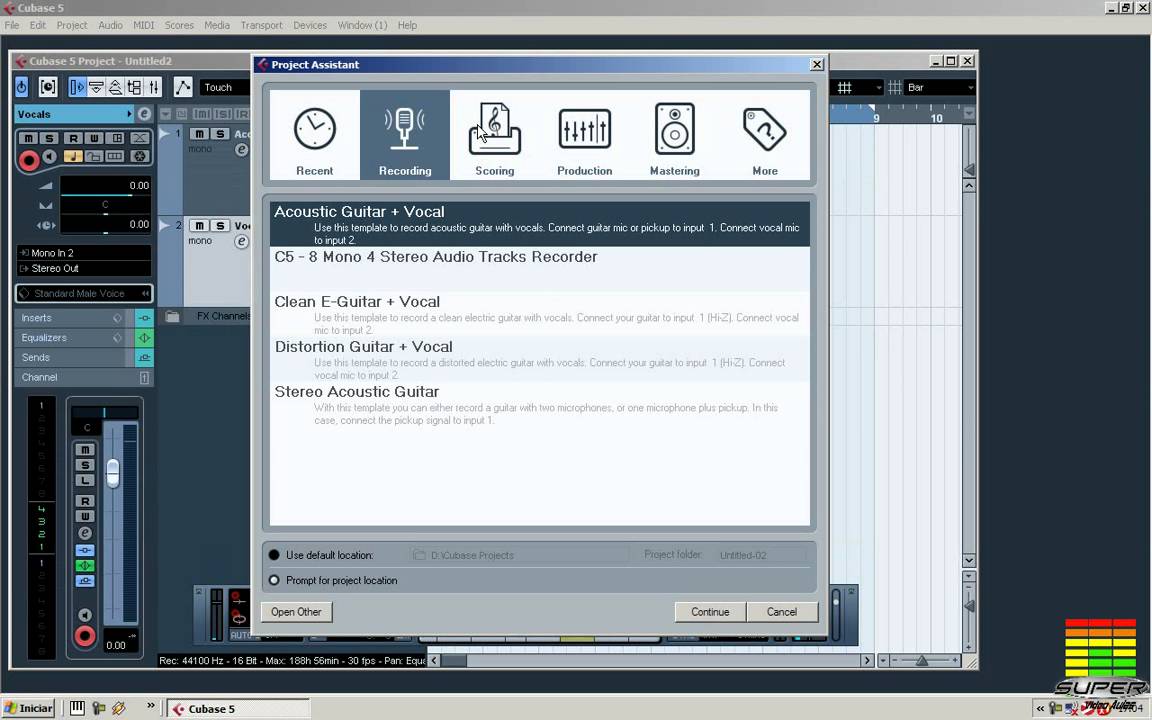
Task: Open the Devices menu
Action: pos(310,25)
